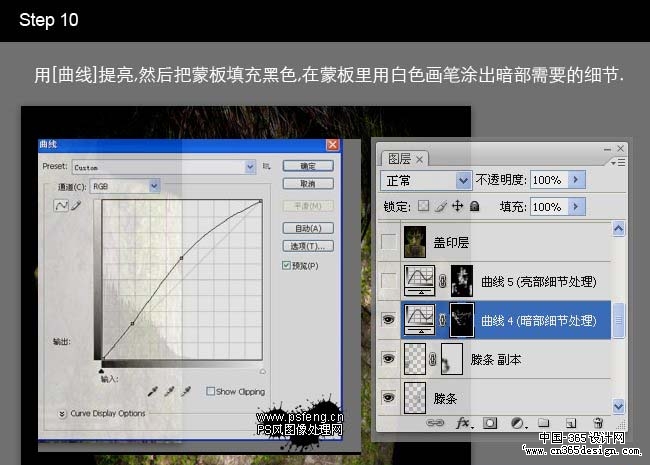Hide the 曲线 4 layer eye
650x465 pixels.
click(x=388, y=320)
